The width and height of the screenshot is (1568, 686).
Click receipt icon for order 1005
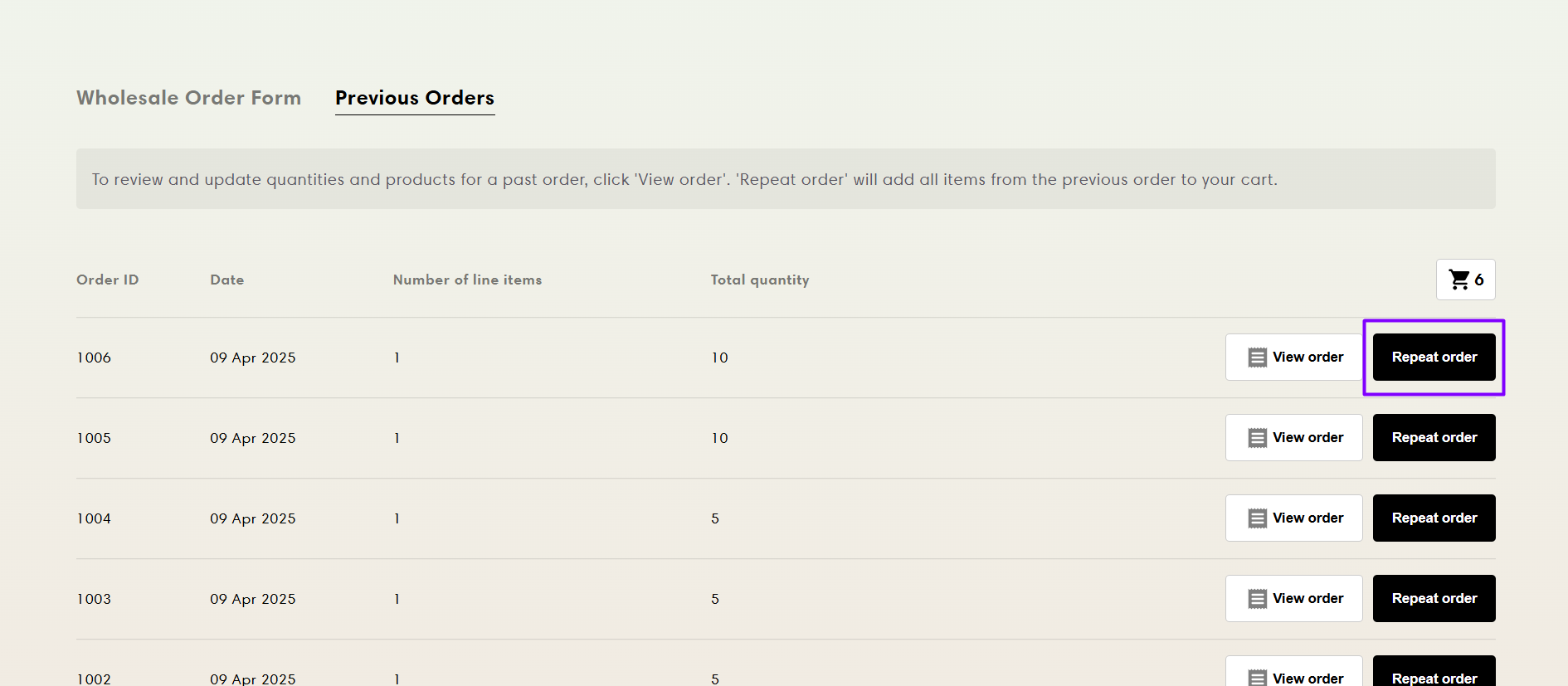pos(1257,438)
